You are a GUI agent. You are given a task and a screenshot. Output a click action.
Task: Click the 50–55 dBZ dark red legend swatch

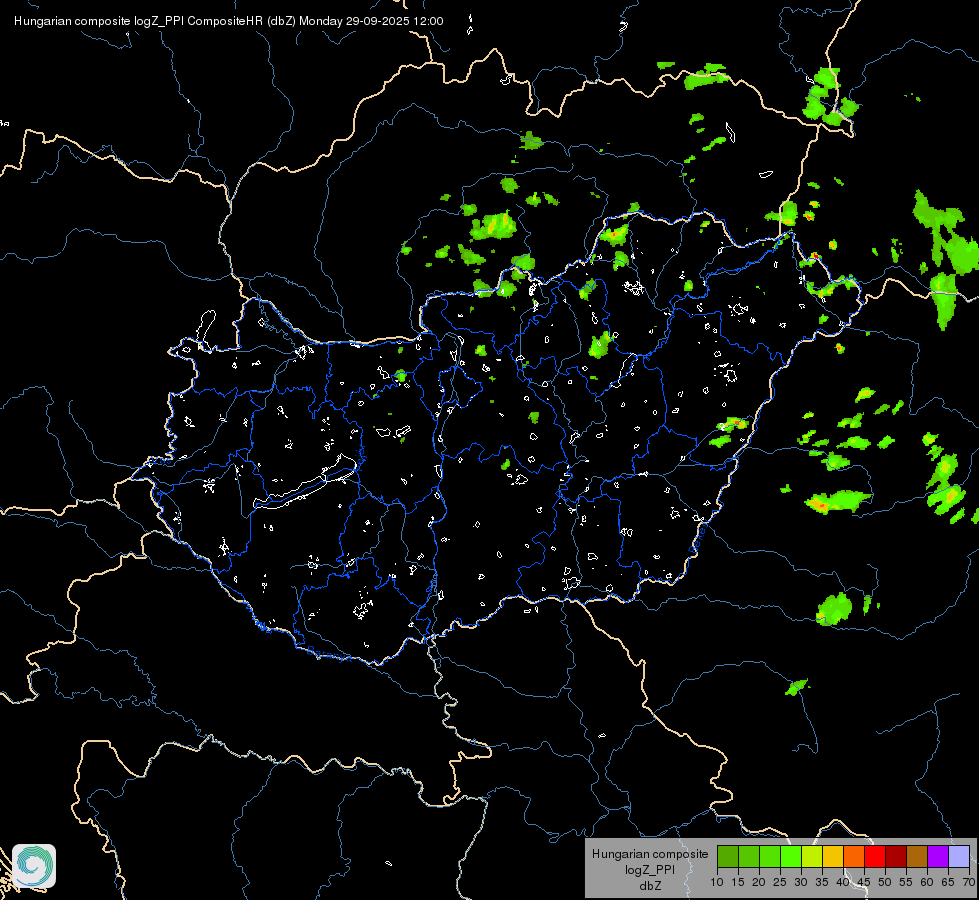click(x=896, y=856)
